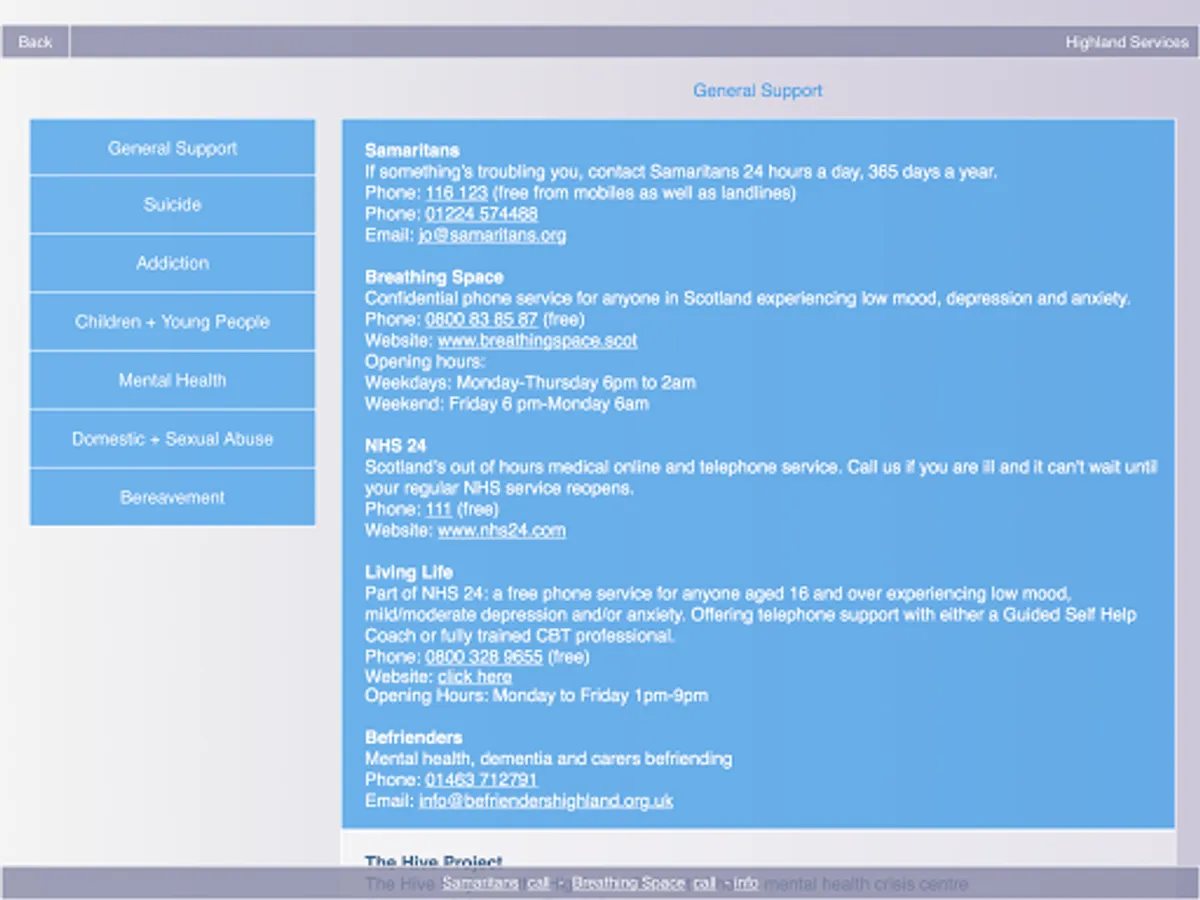The height and width of the screenshot is (900, 1200).
Task: Call Living Life on 0800 328 9655
Action: [x=484, y=657]
